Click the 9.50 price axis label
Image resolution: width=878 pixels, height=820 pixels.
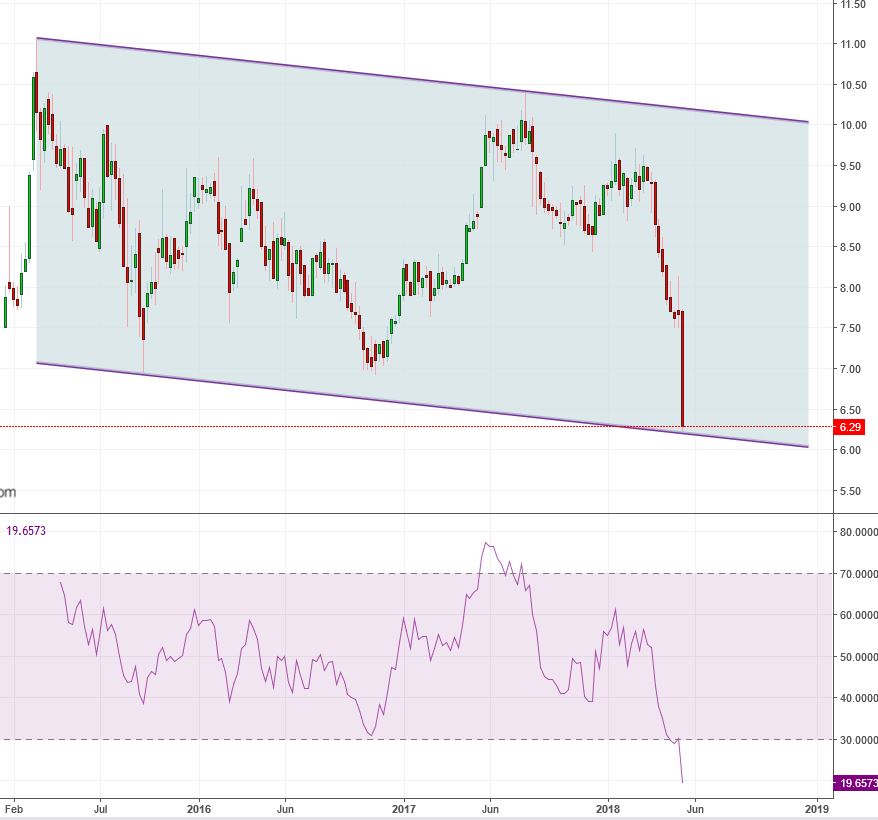click(850, 166)
